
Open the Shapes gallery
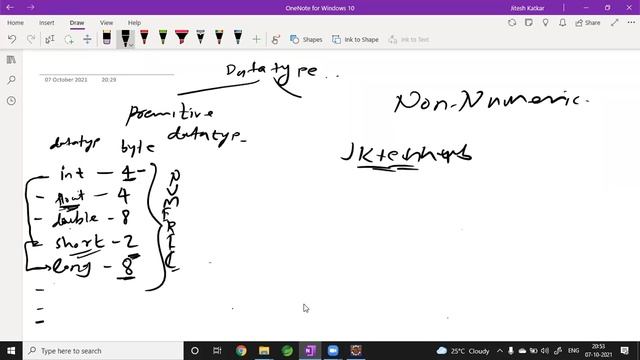tap(306, 40)
